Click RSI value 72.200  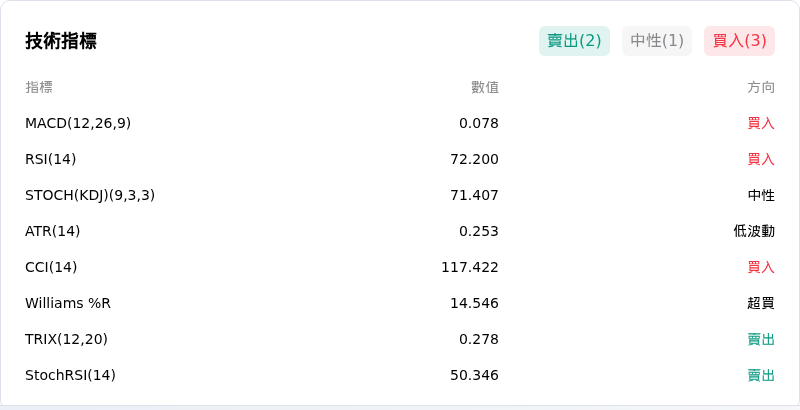(x=474, y=159)
